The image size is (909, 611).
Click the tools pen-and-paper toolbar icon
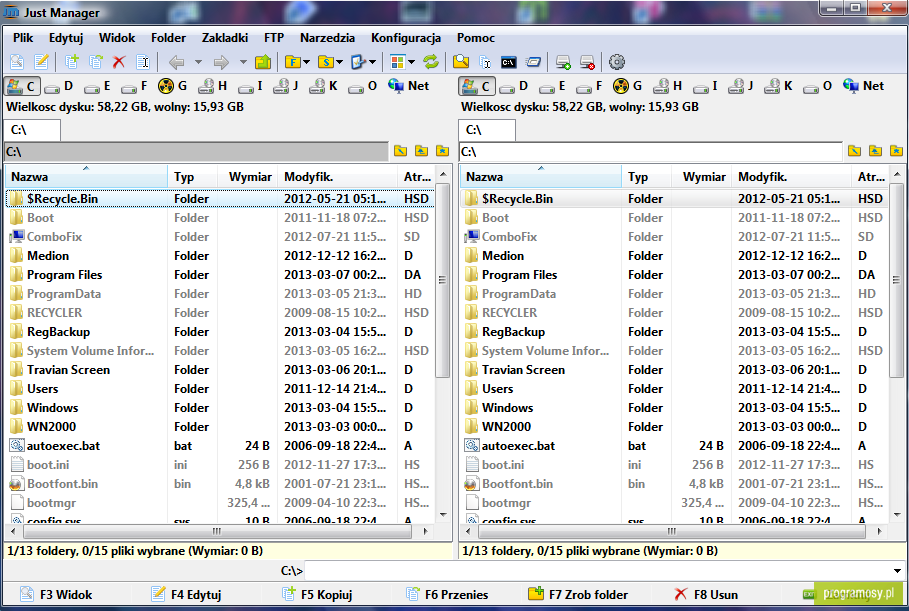pyautogui.click(x=359, y=61)
